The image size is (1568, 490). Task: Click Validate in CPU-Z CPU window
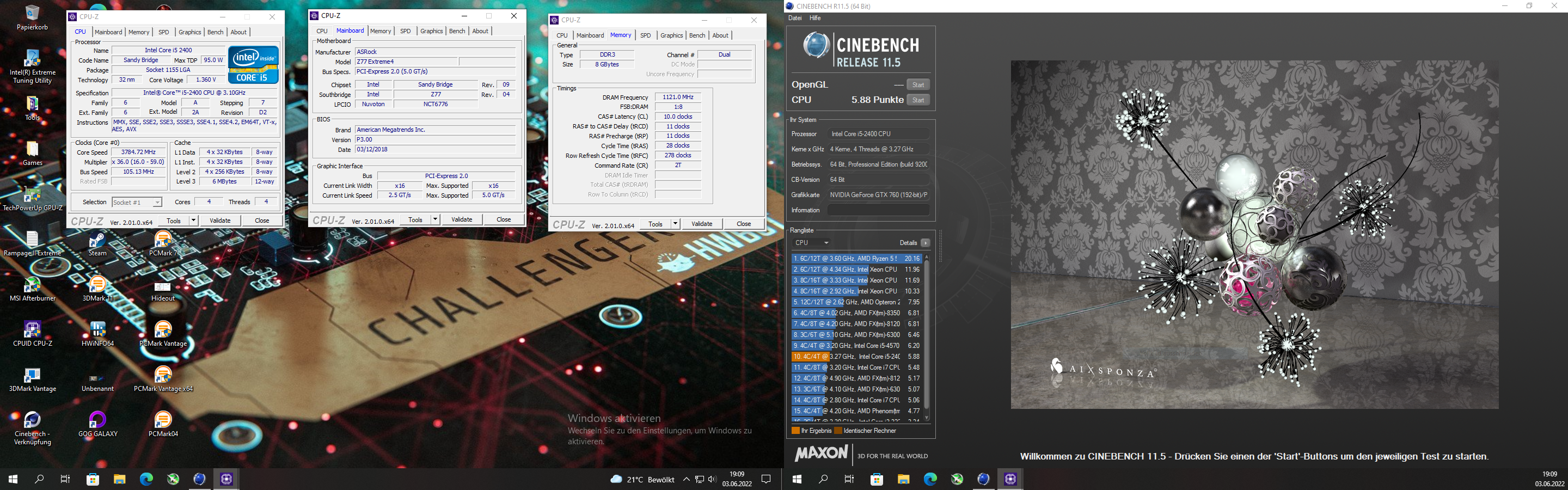220,220
